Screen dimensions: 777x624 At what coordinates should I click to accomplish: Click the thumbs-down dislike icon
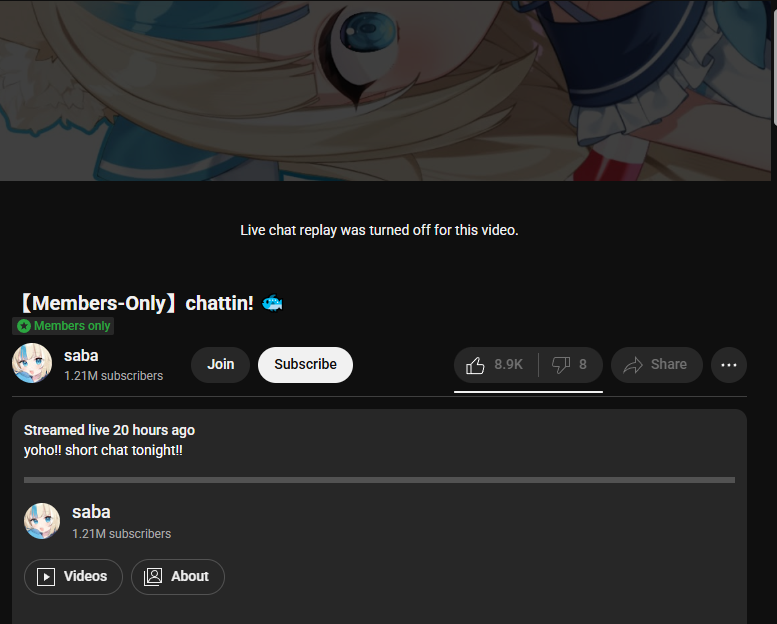[x=560, y=365]
